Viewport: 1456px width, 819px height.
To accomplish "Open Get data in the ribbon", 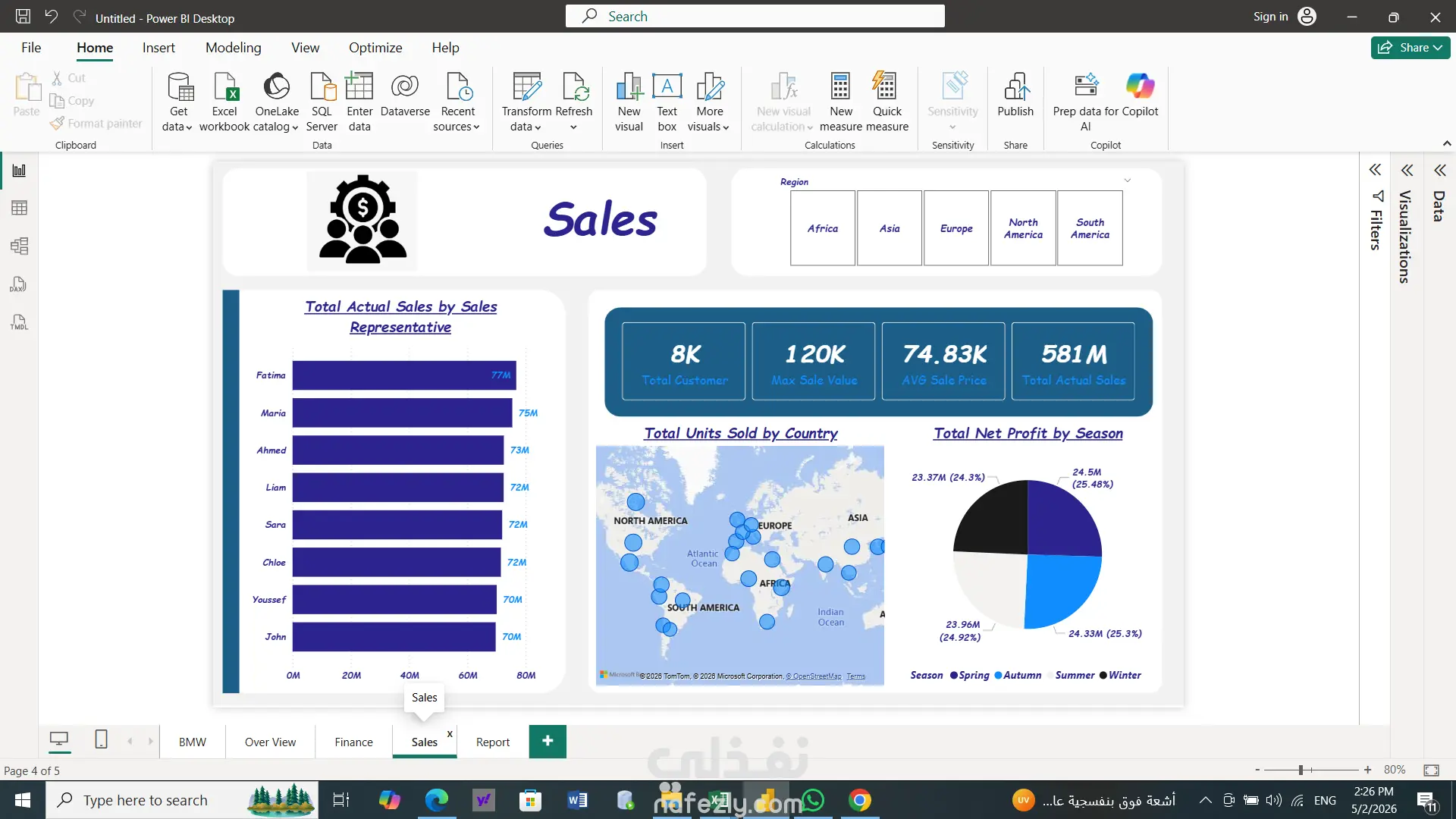I will pyautogui.click(x=178, y=102).
